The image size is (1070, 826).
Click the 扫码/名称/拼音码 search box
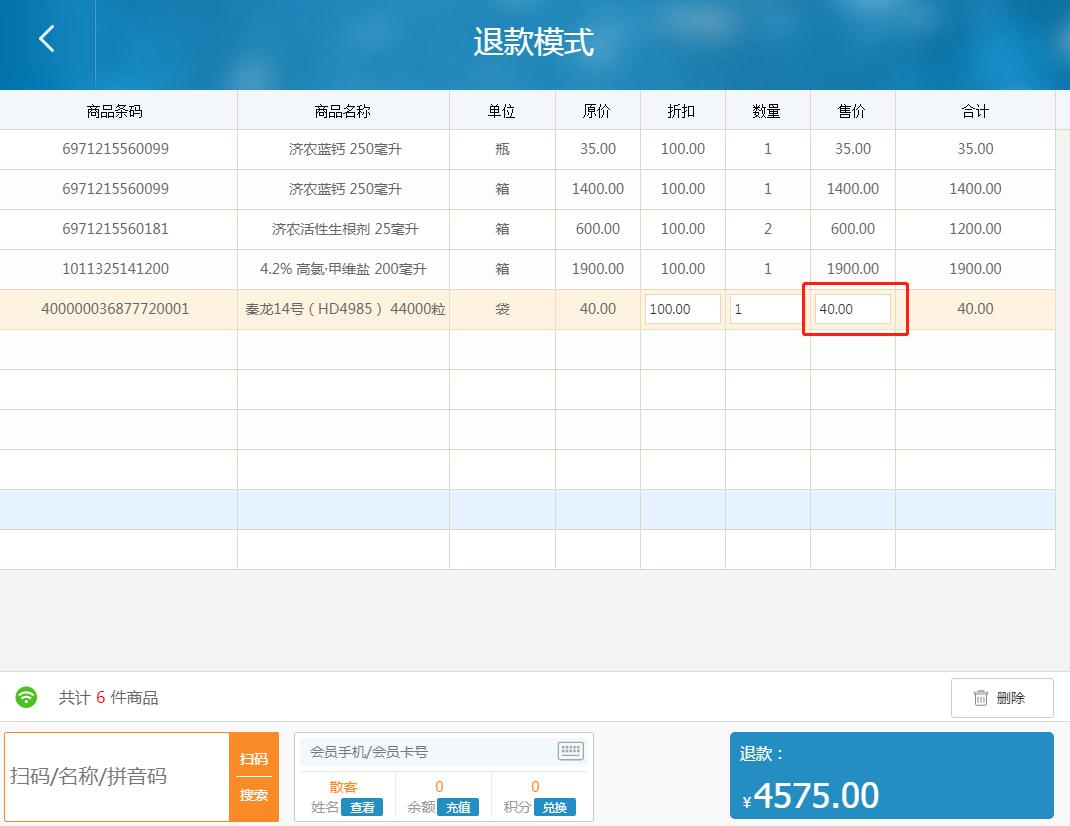point(115,776)
